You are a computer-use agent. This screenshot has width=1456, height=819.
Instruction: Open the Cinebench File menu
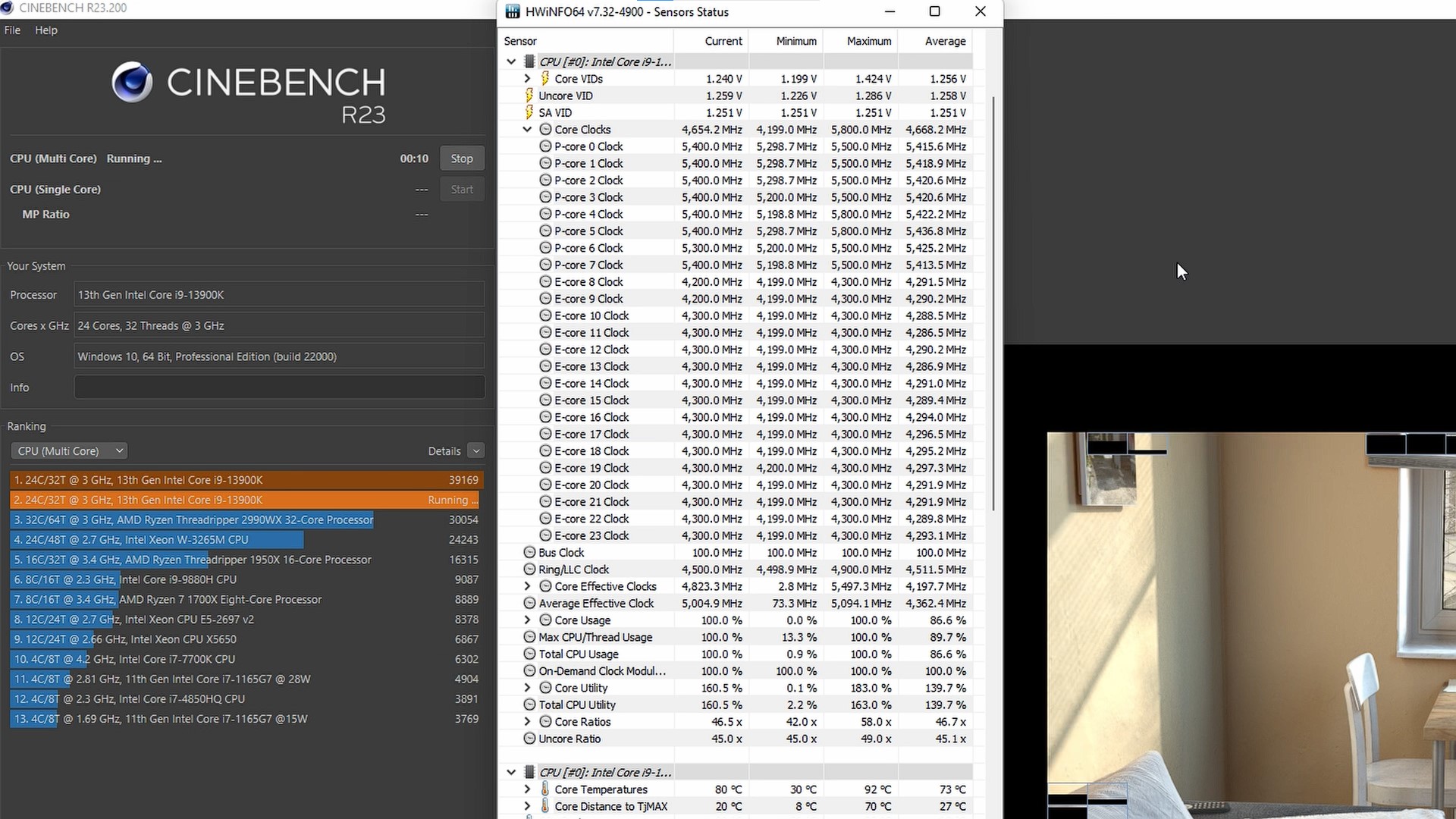point(12,30)
